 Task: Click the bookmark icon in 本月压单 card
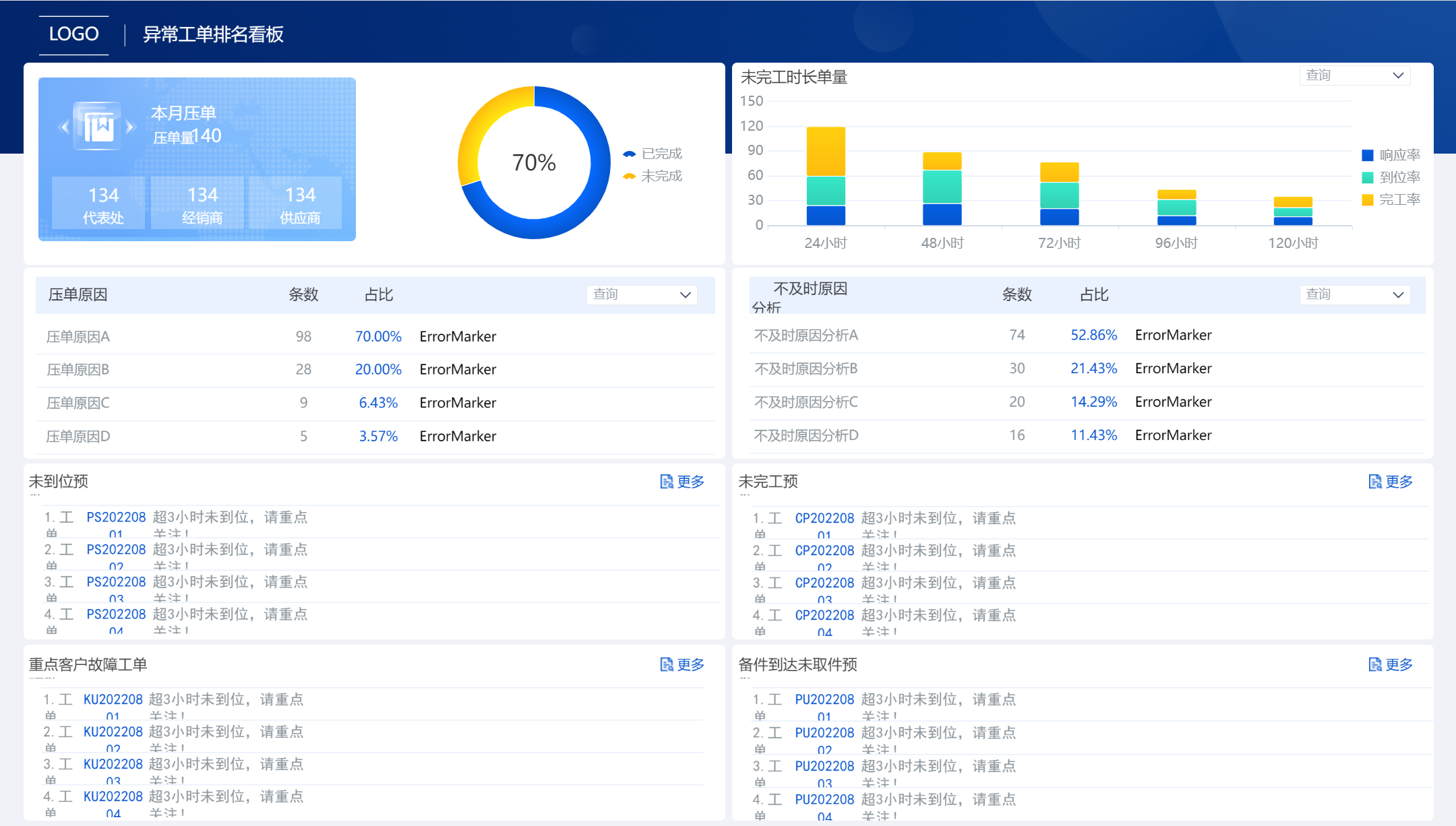point(98,127)
